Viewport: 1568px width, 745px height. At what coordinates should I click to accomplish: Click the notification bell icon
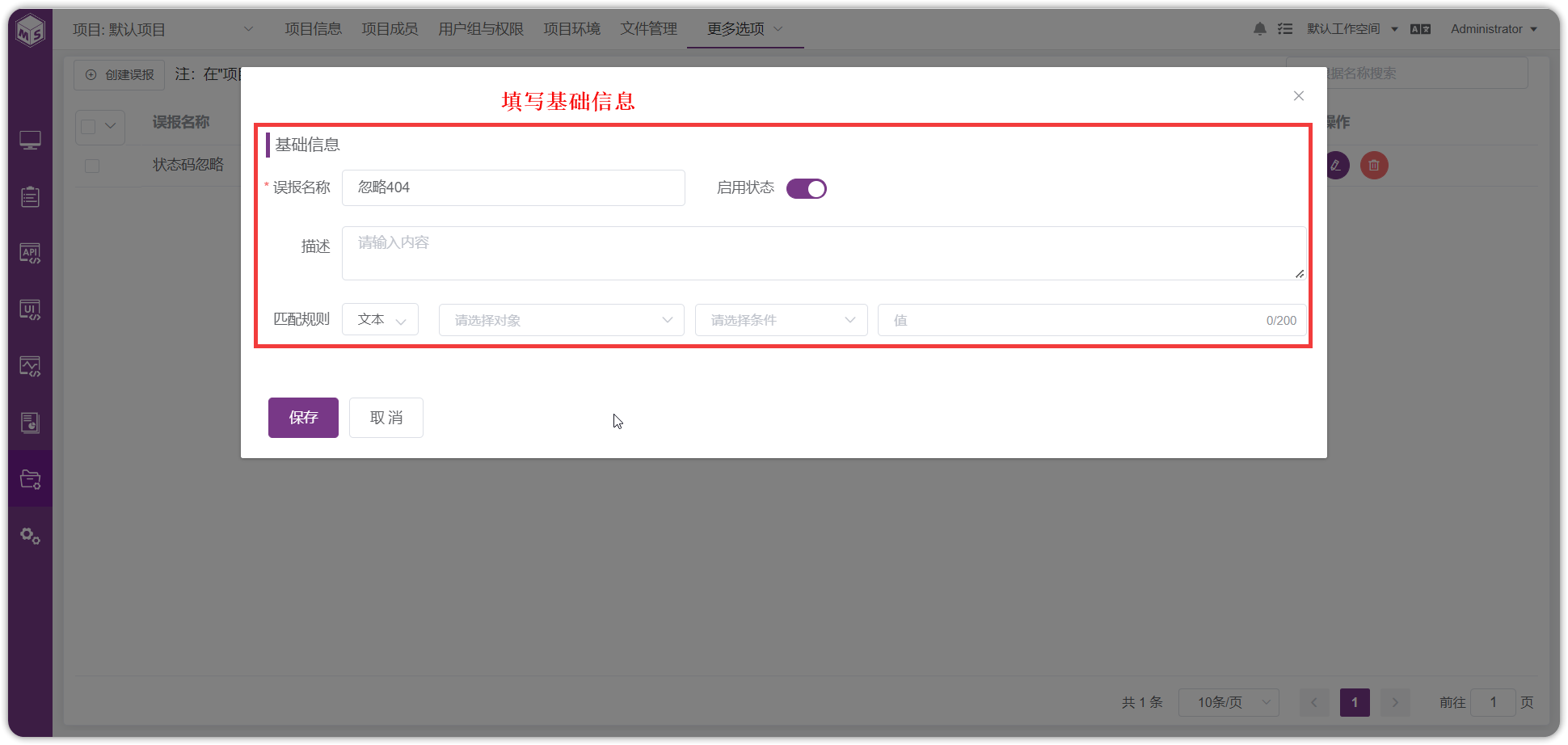point(1259,29)
